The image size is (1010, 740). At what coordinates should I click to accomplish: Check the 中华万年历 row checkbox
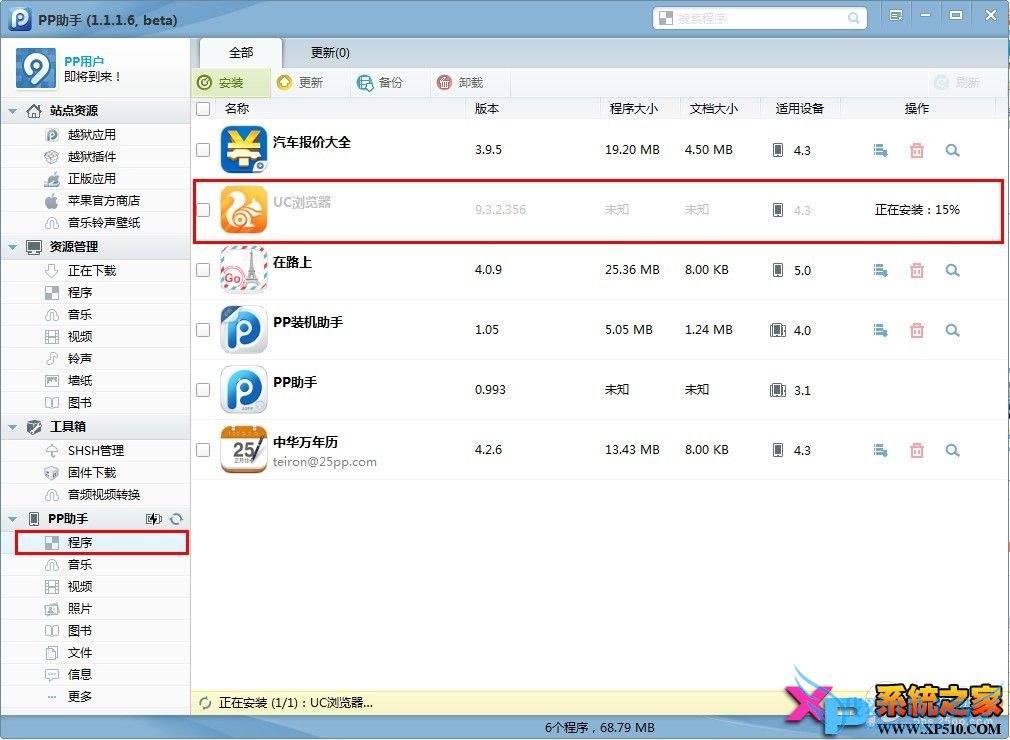pyautogui.click(x=203, y=450)
